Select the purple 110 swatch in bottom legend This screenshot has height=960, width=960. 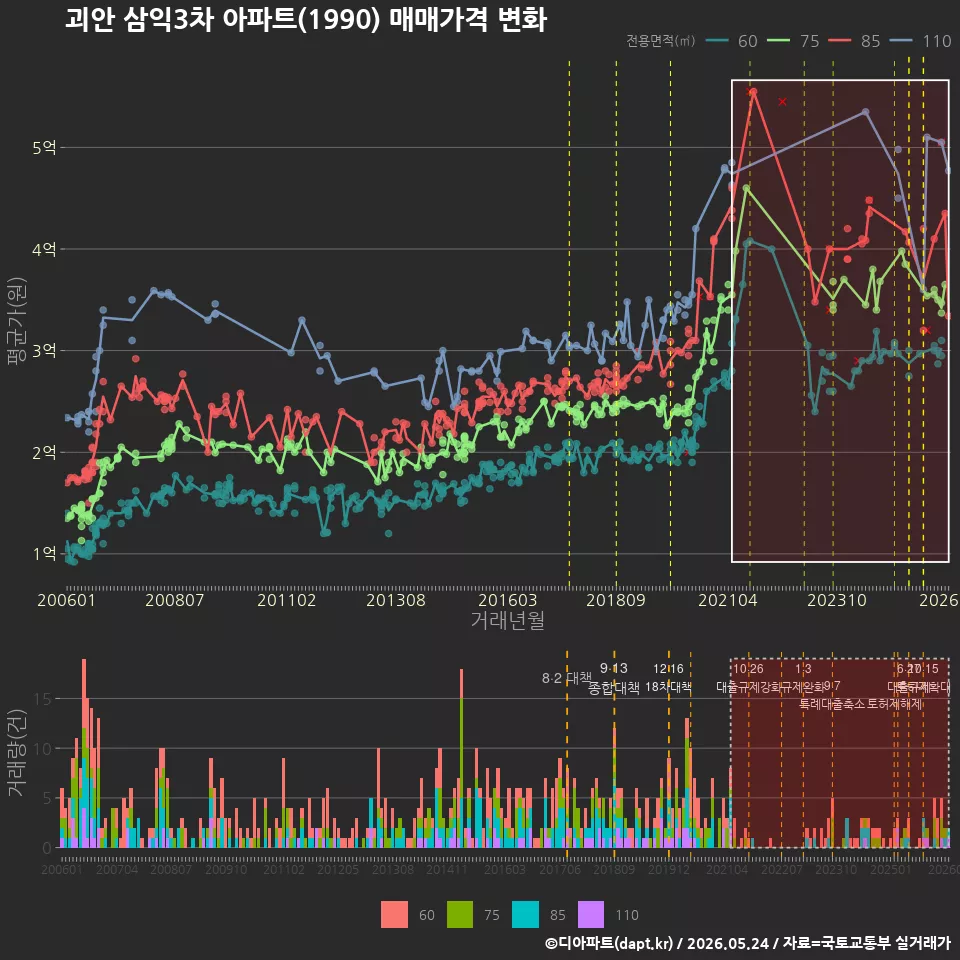pos(591,915)
